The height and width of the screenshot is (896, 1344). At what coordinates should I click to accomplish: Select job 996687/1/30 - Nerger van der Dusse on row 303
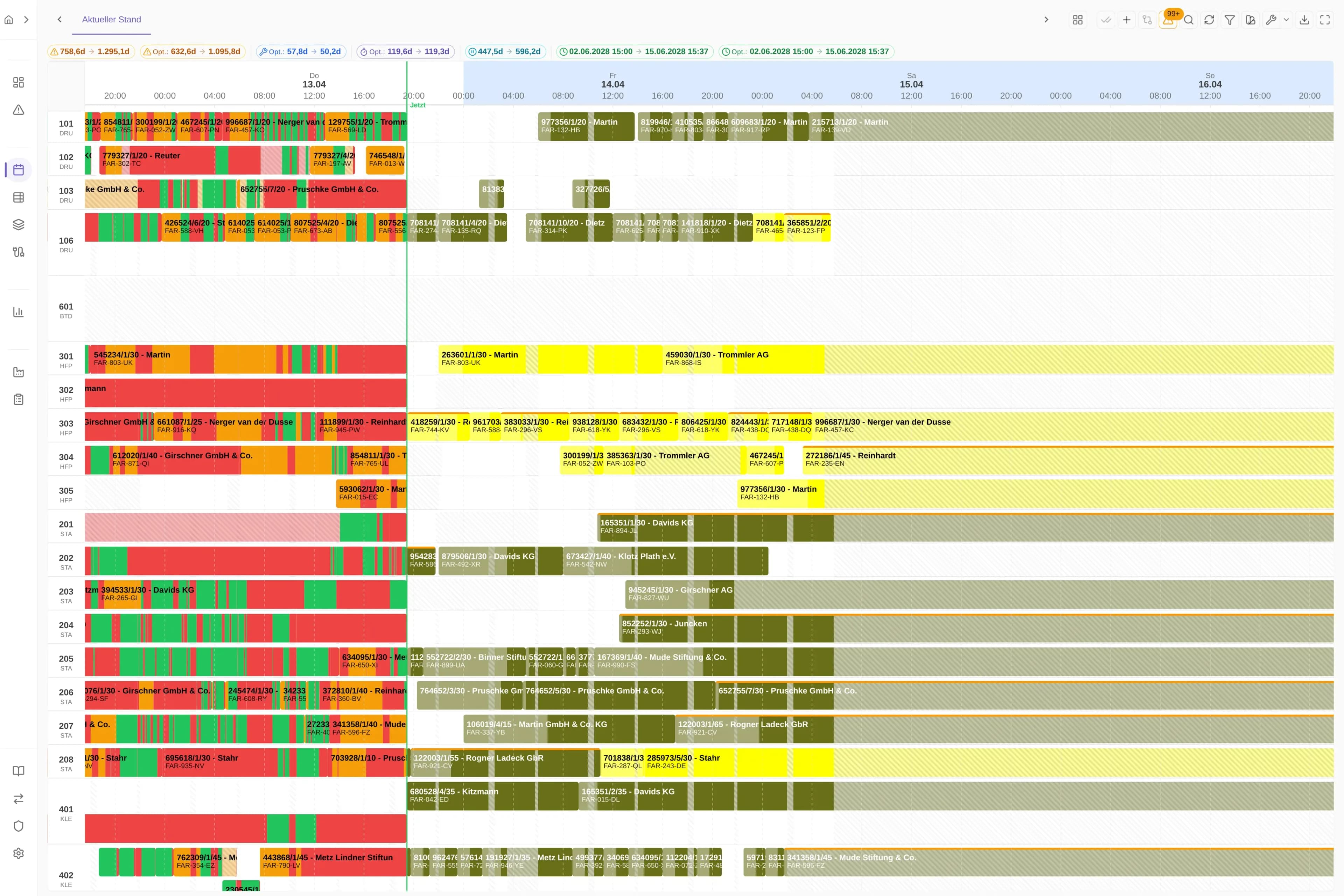[x=1072, y=426]
